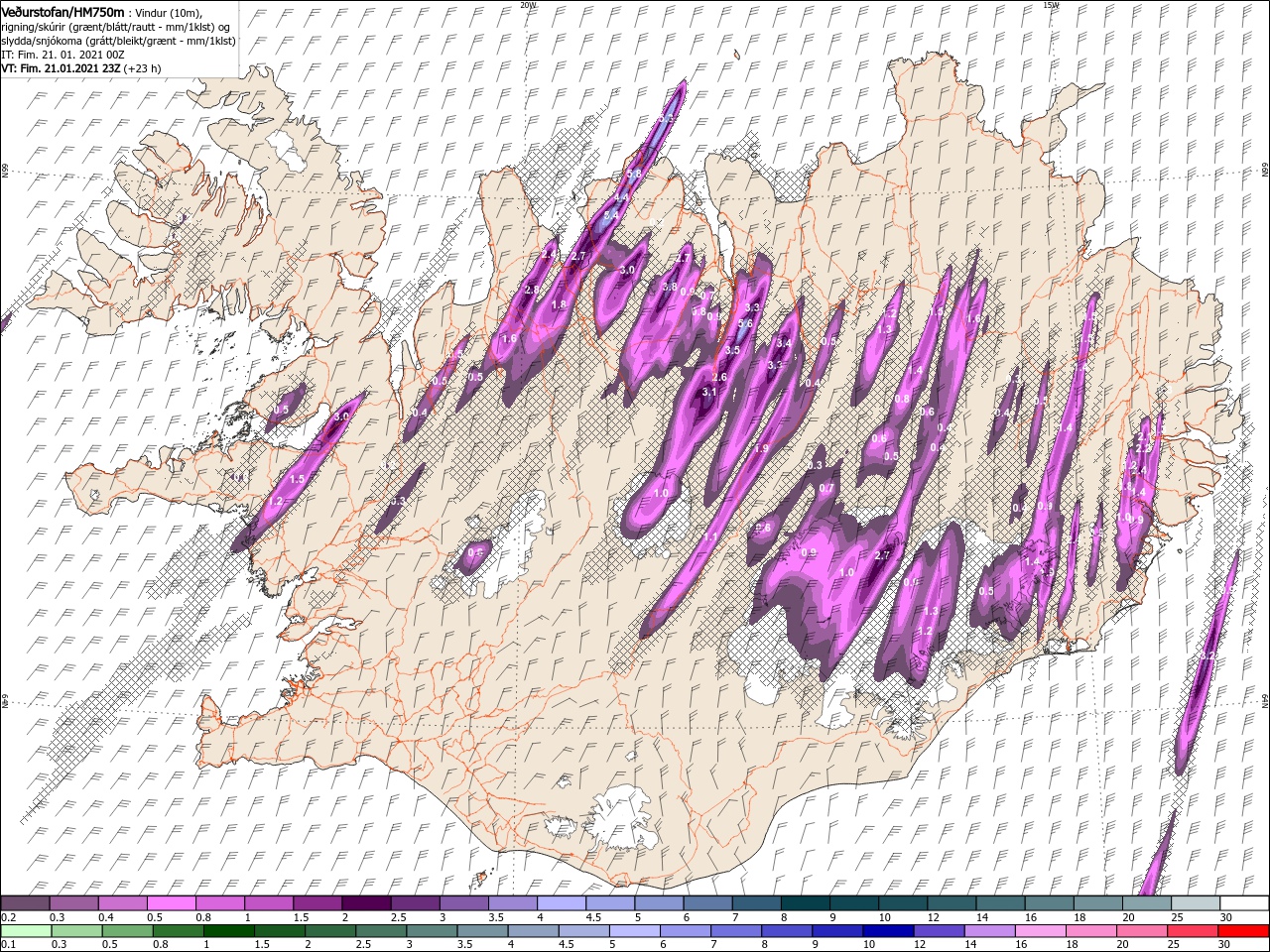Click the upper-row legend label 3.5
1270x952 pixels.
(x=497, y=917)
